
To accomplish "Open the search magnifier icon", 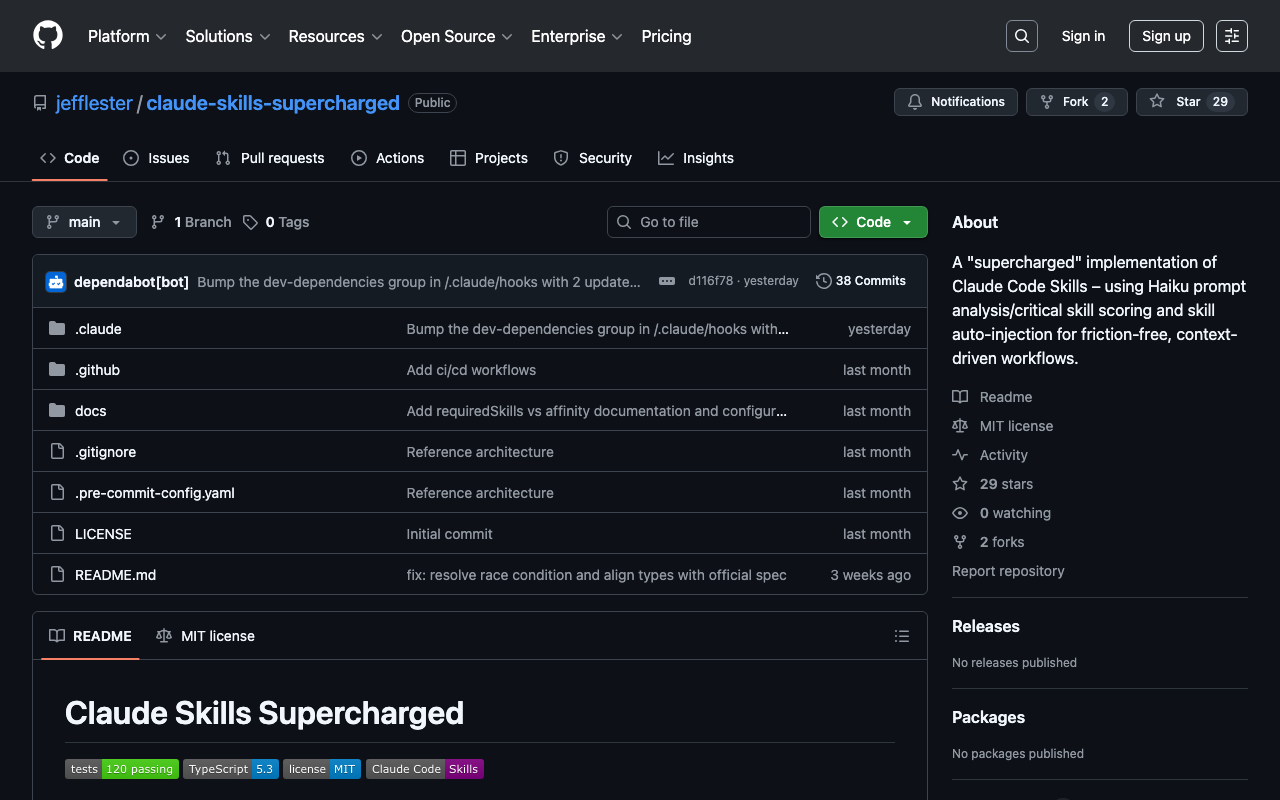I will click(1021, 36).
